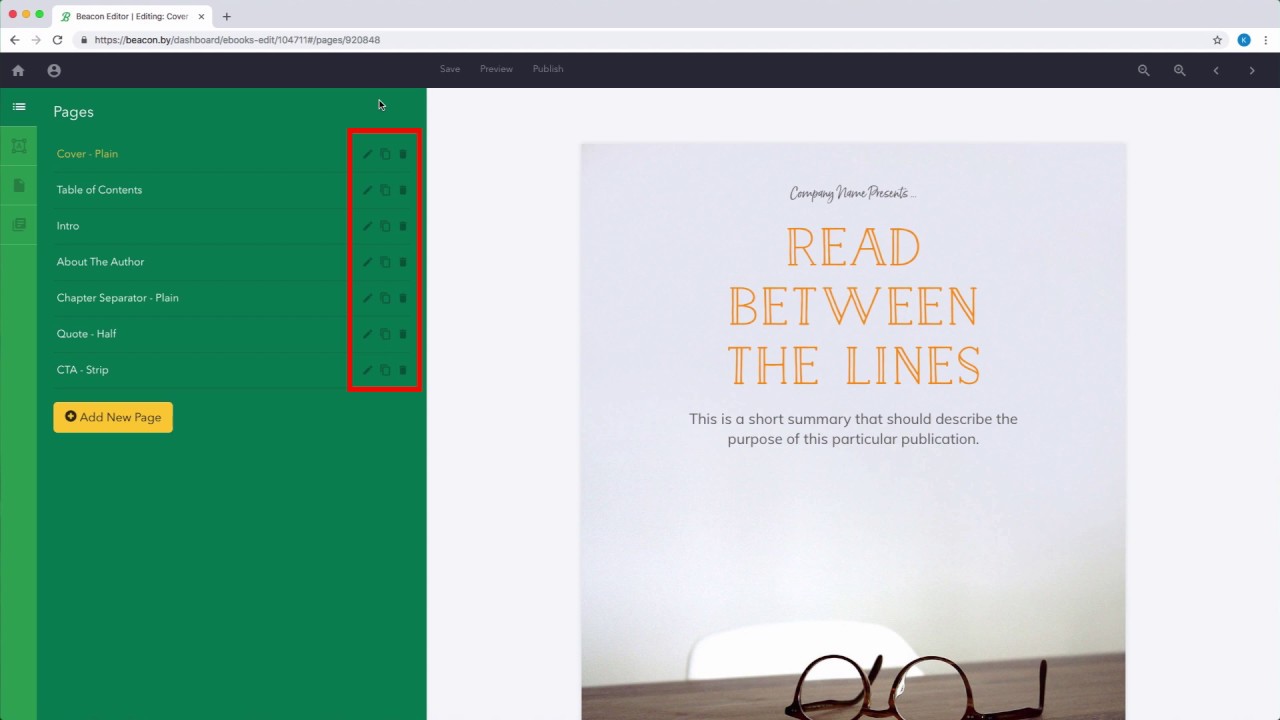The height and width of the screenshot is (720, 1280).
Task: Duplicate the Intro page
Action: (x=385, y=226)
